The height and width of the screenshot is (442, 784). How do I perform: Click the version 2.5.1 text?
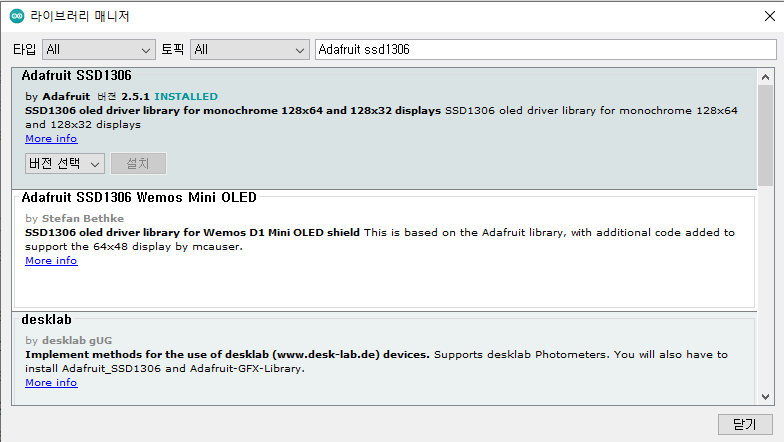point(135,96)
